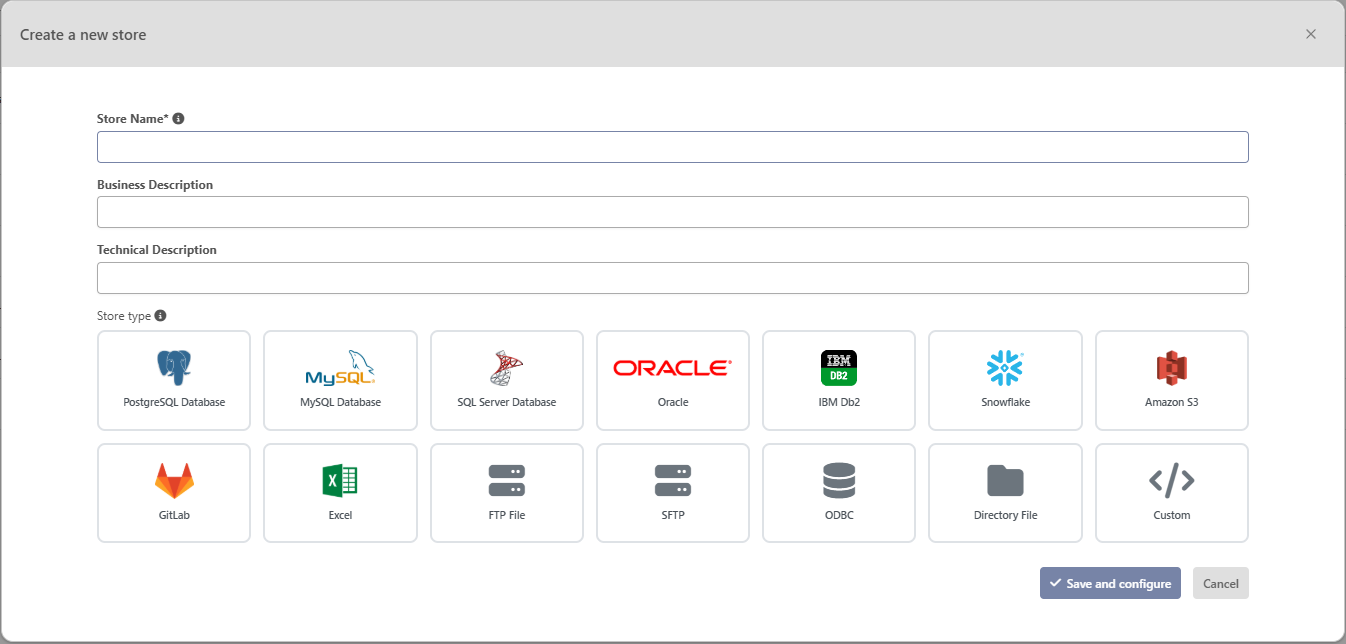This screenshot has width=1346, height=644.
Task: Click the 'Create a new store' title text
Action: pyautogui.click(x=83, y=35)
